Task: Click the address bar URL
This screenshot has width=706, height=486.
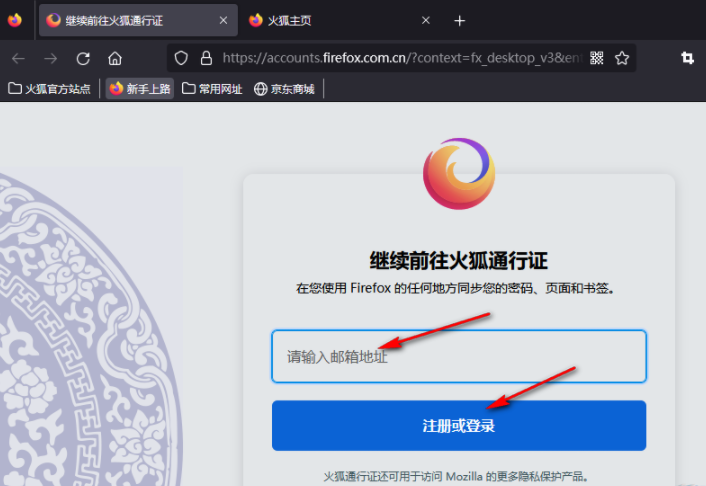Action: [x=402, y=58]
